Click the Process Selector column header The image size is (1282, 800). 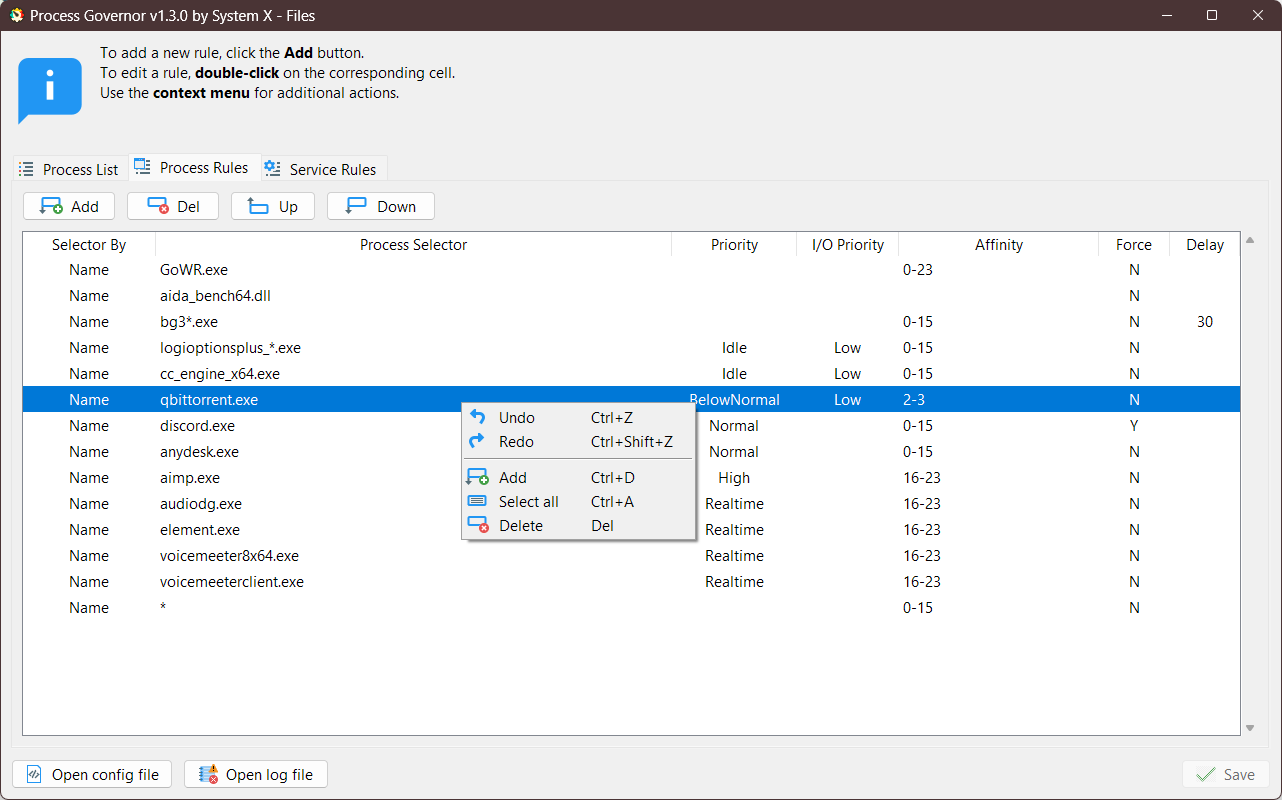click(x=413, y=245)
